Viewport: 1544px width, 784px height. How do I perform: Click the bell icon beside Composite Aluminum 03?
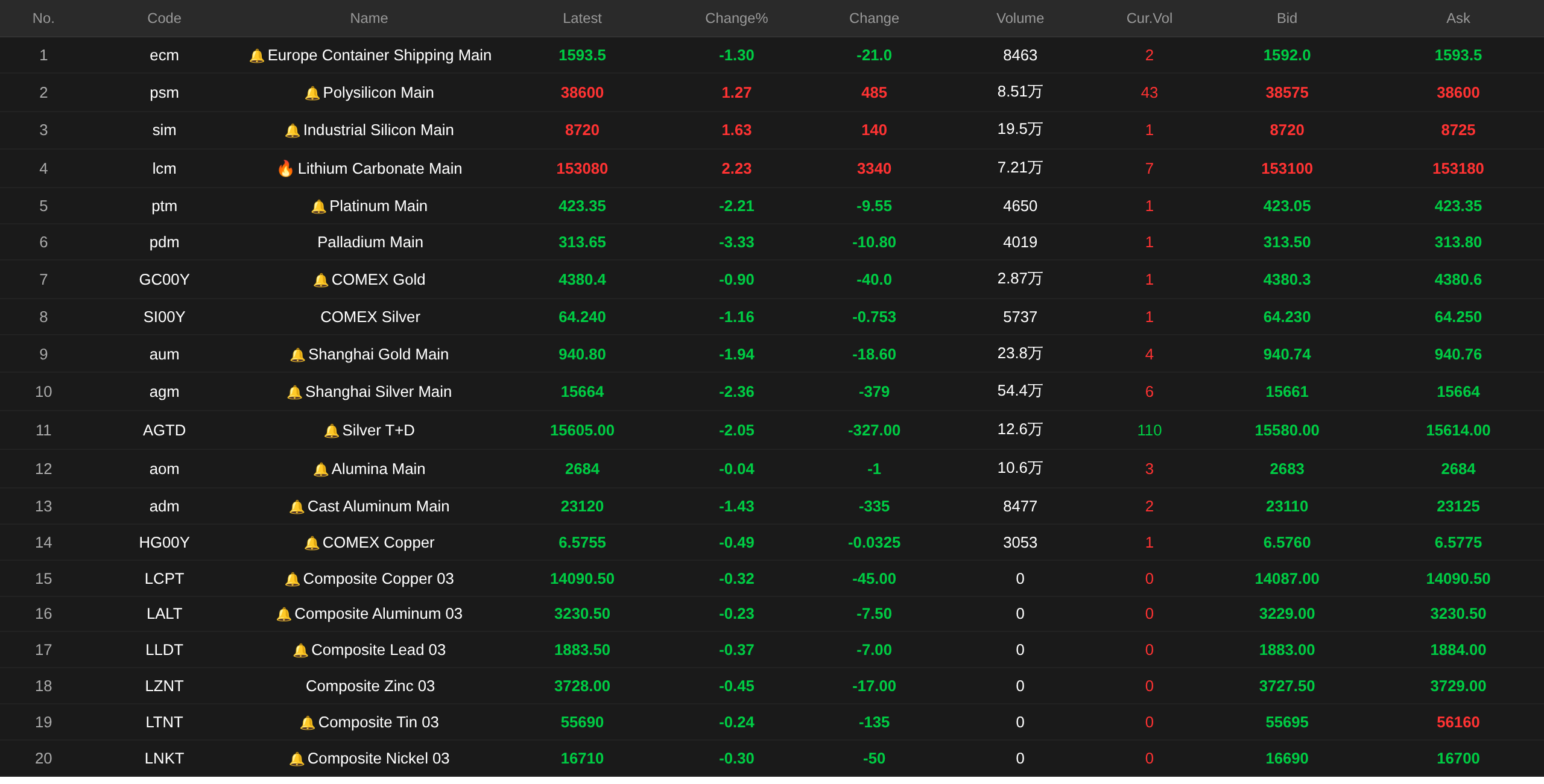pyautogui.click(x=283, y=614)
